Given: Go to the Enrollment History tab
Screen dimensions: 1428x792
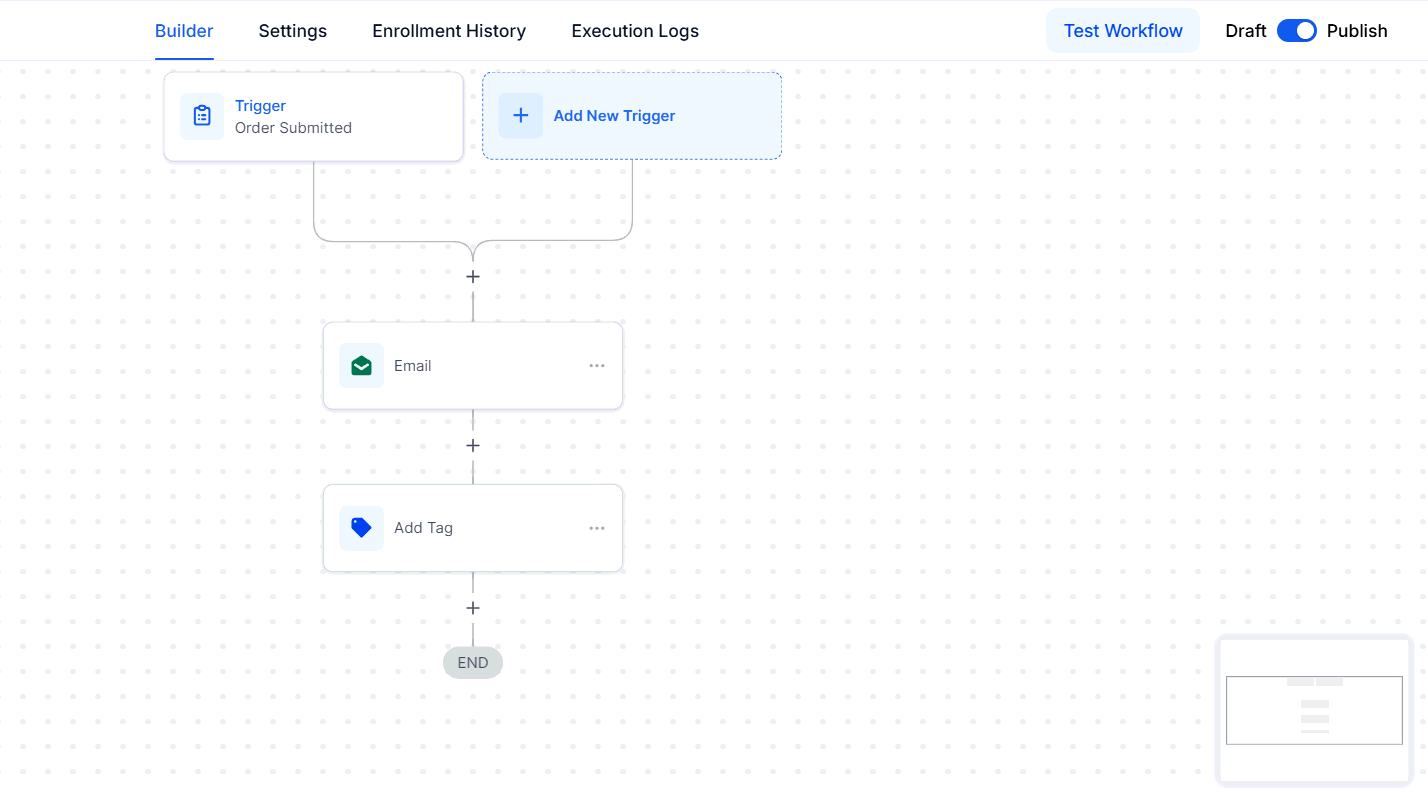Looking at the screenshot, I should 449,31.
